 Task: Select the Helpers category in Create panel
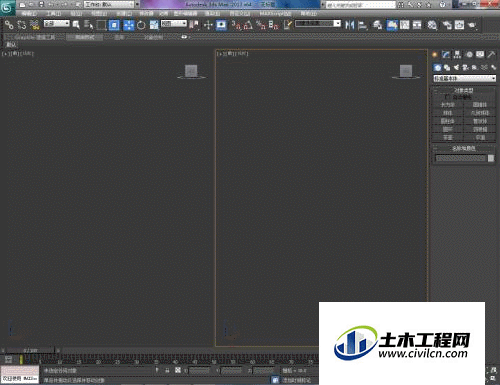pos(475,68)
